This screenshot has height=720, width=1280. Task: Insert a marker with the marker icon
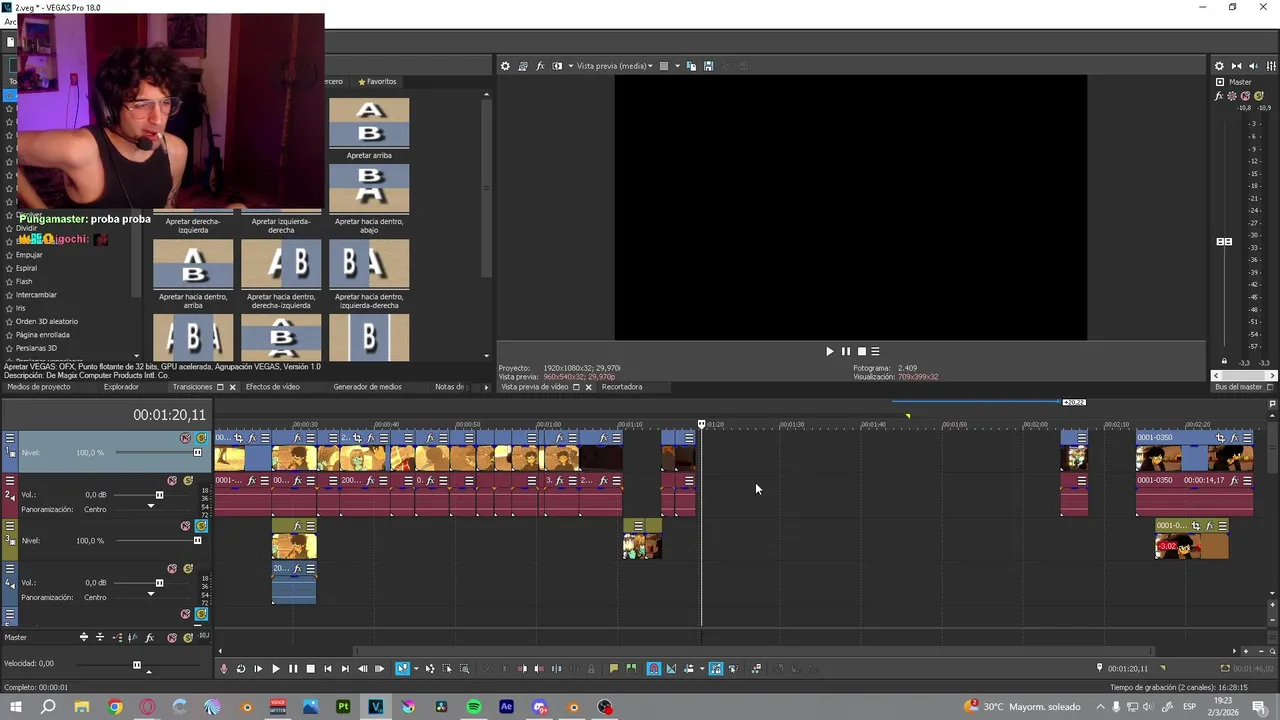click(x=613, y=669)
